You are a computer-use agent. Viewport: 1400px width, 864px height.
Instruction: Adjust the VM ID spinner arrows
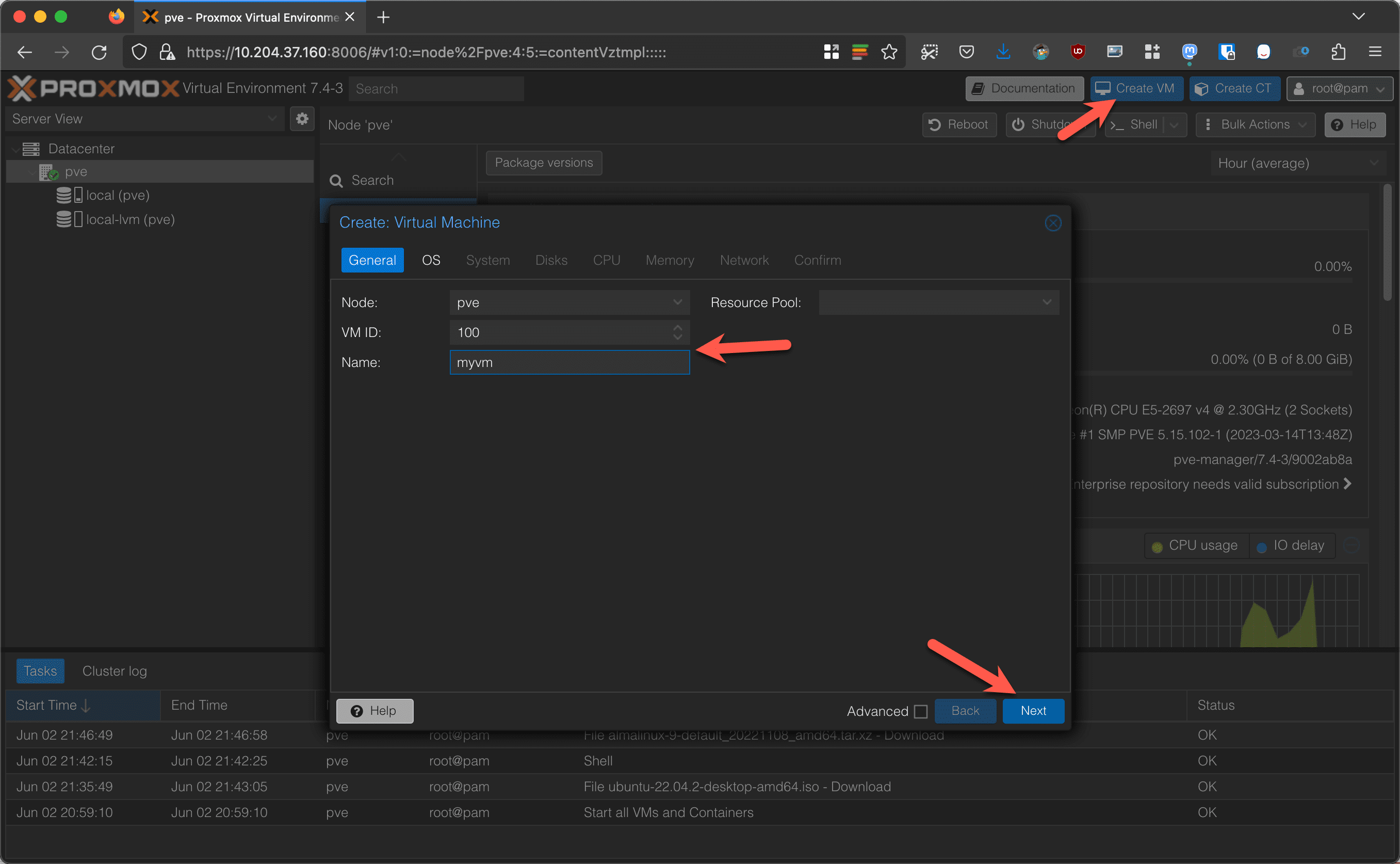coord(677,332)
